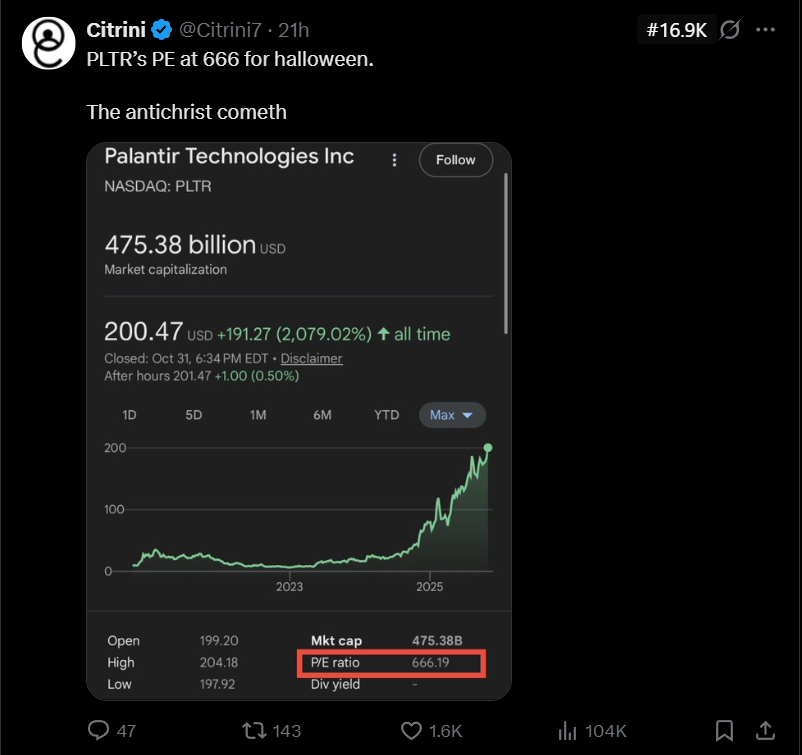Open Palantir card vertical dots menu
Screen dimensions: 802x755
[395, 160]
